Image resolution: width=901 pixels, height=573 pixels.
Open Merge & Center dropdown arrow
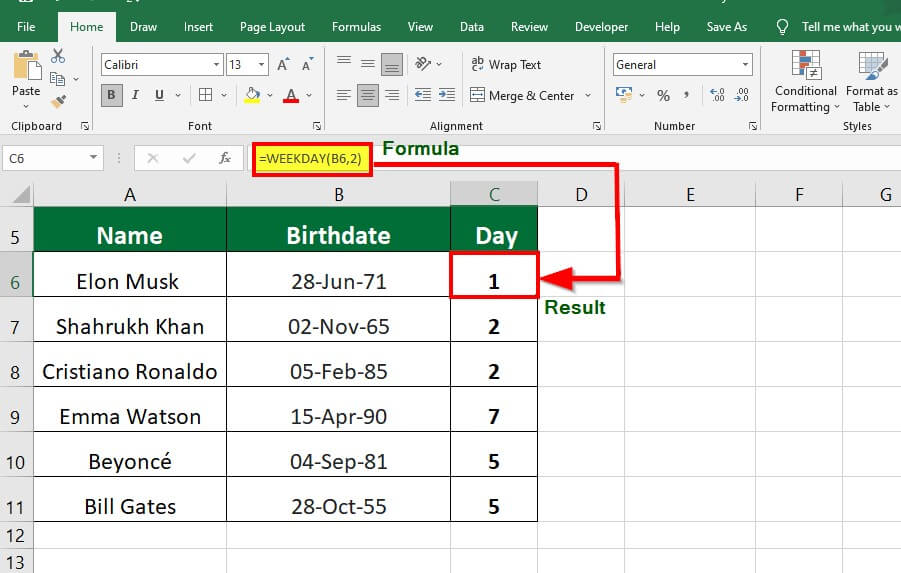(588, 95)
